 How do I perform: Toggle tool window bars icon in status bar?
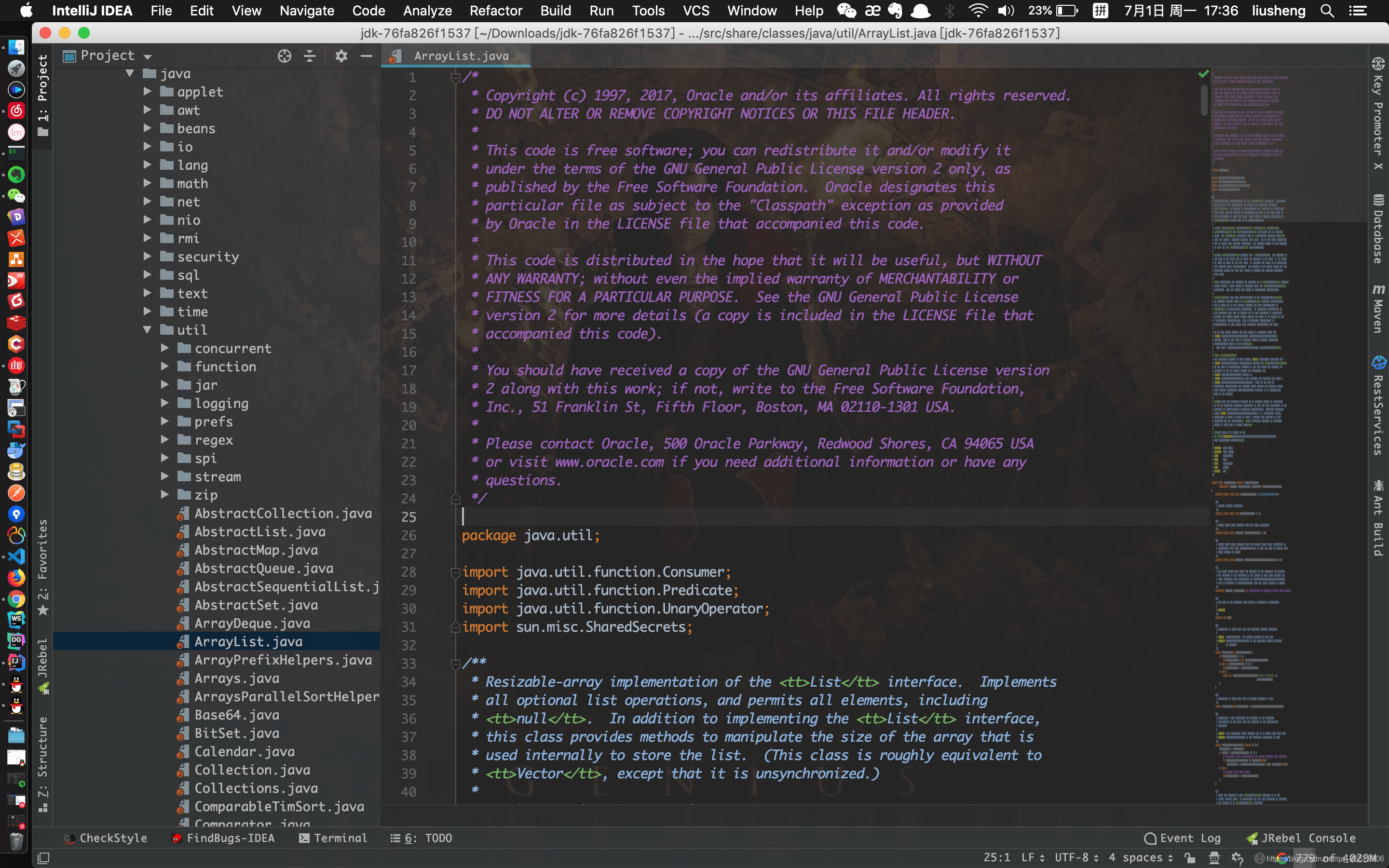click(43, 858)
